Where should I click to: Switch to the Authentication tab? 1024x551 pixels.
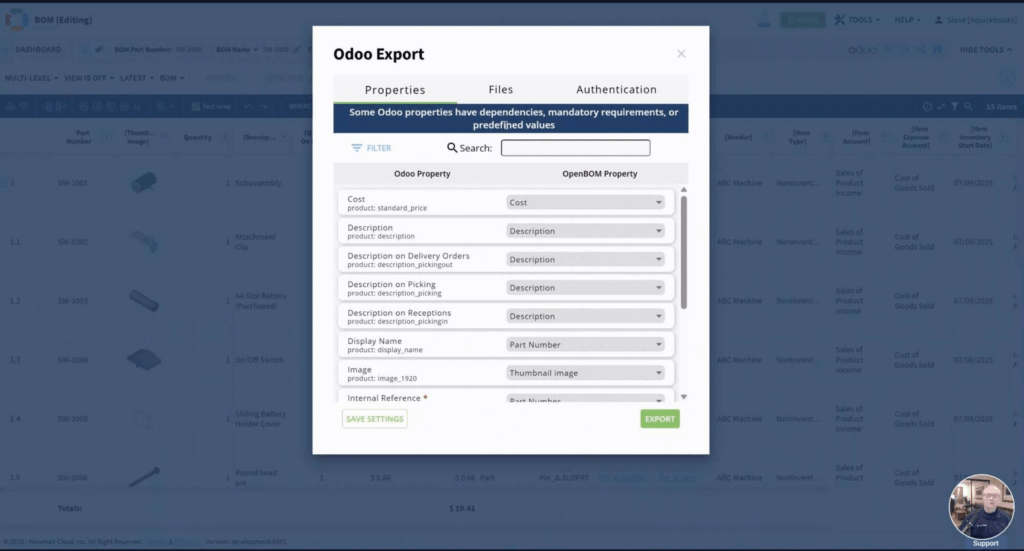(x=616, y=90)
